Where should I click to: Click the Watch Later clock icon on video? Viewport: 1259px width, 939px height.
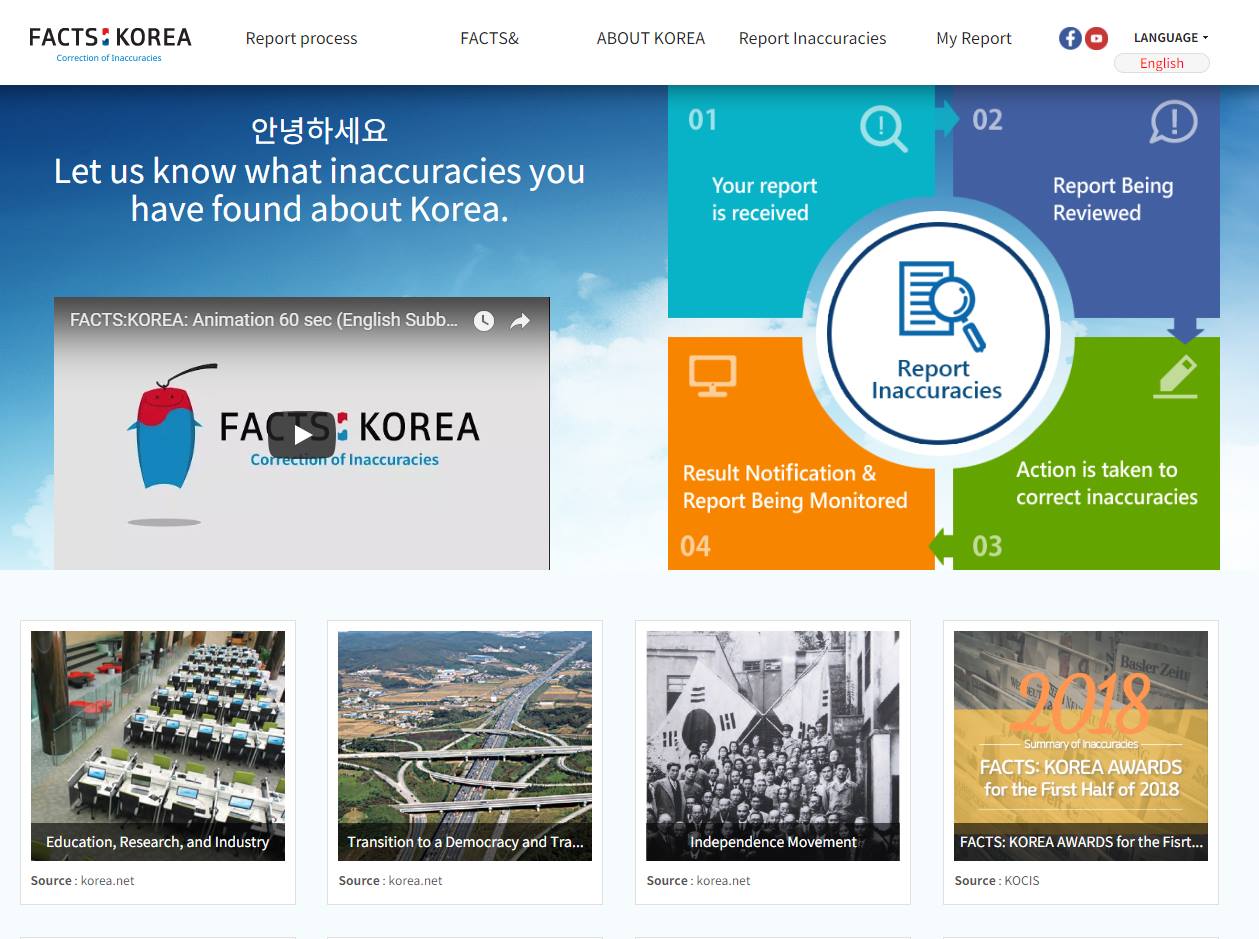pos(484,321)
